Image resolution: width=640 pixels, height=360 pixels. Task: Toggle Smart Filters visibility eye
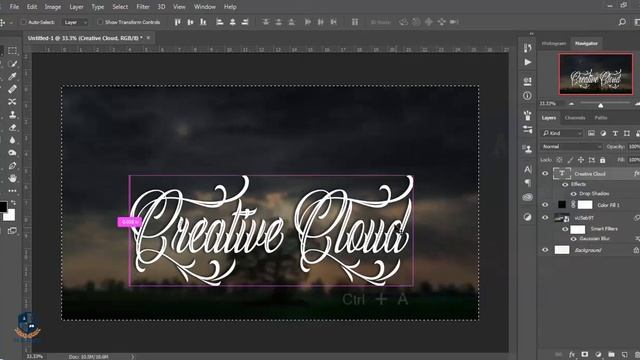pyautogui.click(x=565, y=229)
